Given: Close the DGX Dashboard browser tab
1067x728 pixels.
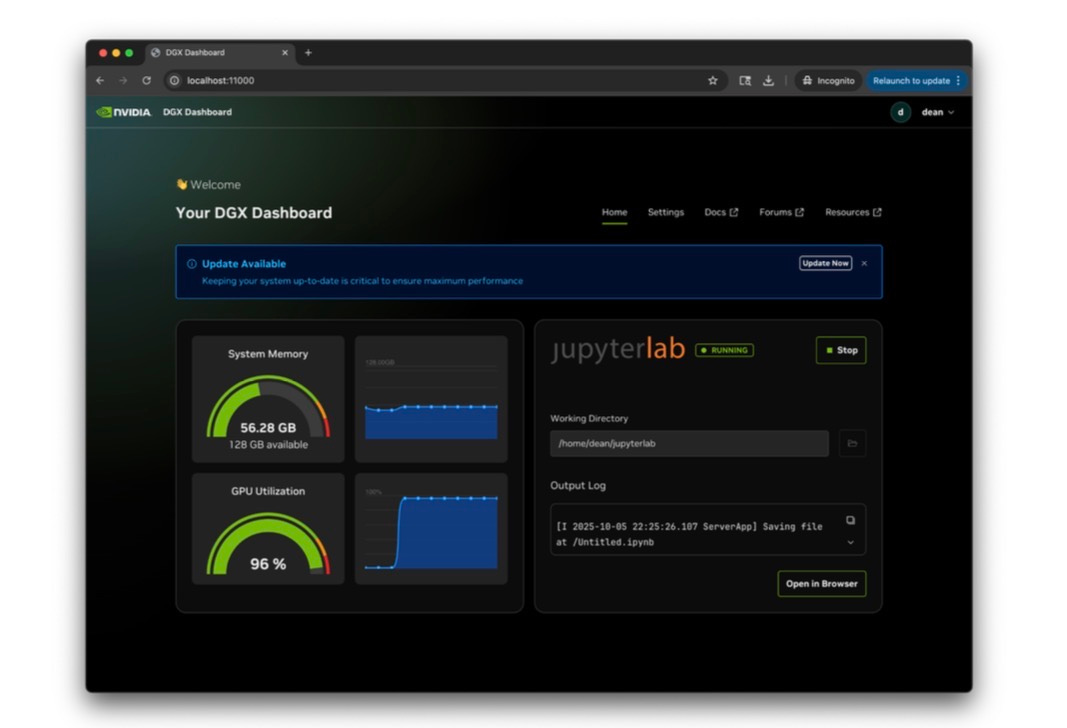Looking at the screenshot, I should tap(285, 52).
